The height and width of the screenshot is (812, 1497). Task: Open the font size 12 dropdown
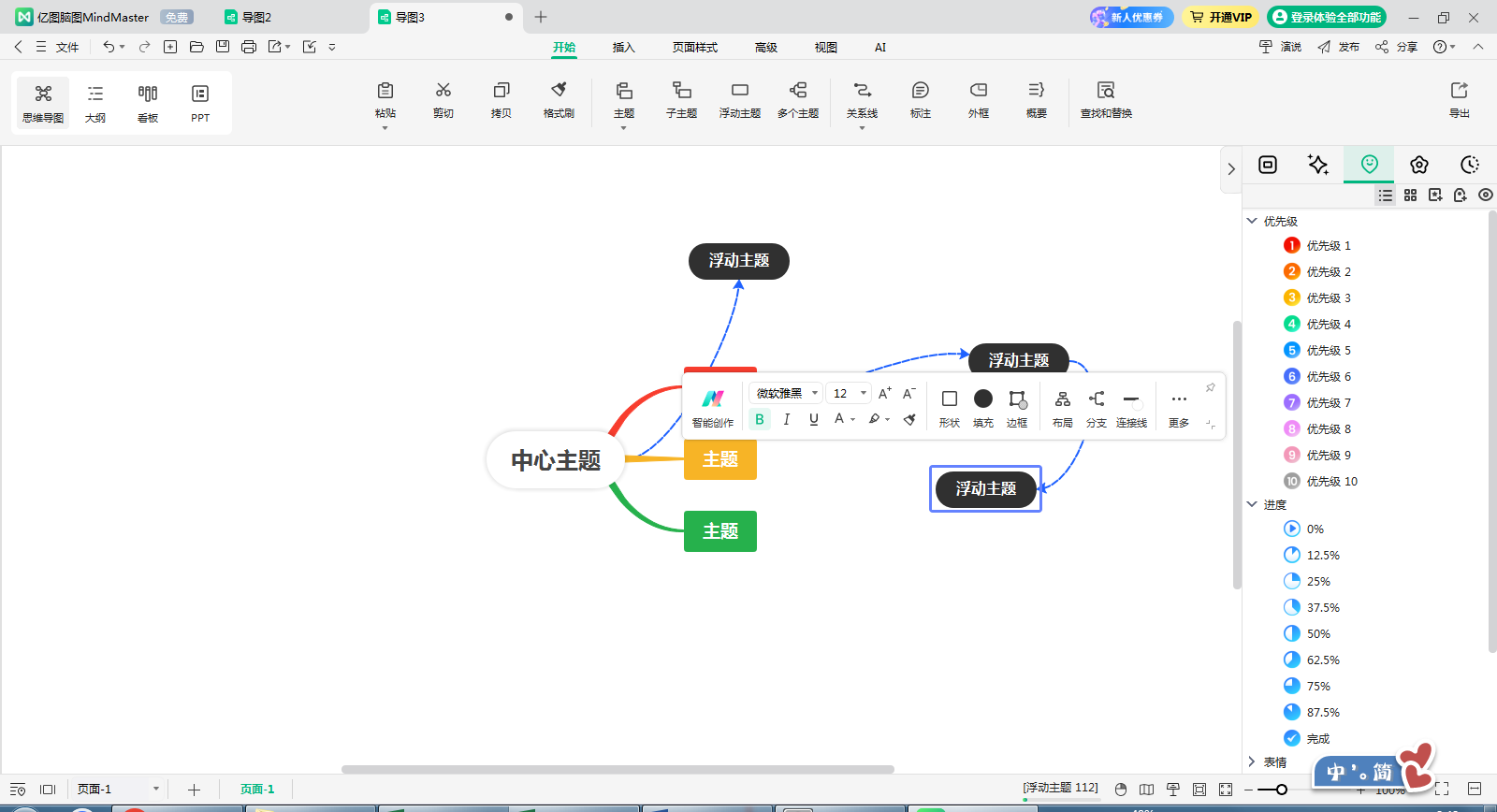pyautogui.click(x=849, y=393)
